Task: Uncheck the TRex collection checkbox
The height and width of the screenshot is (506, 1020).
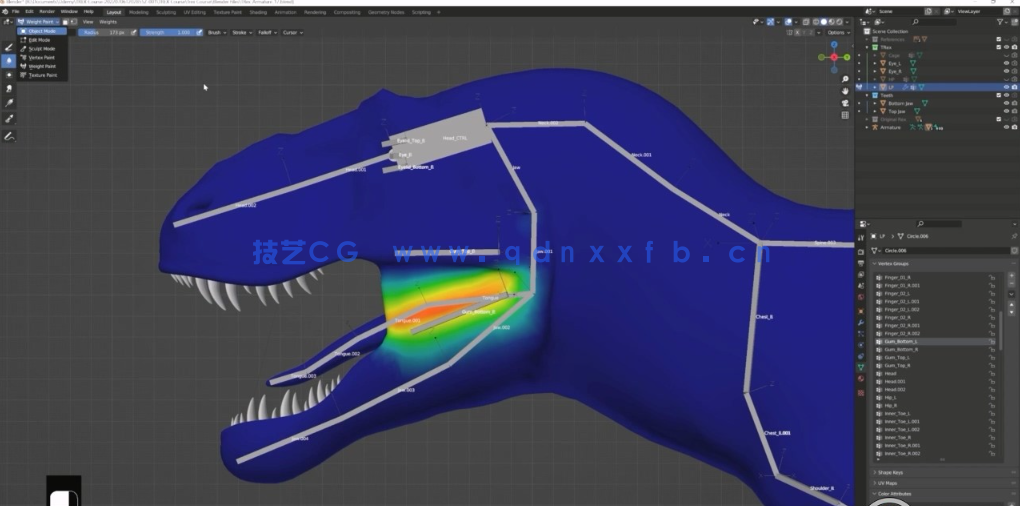Action: tap(999, 47)
